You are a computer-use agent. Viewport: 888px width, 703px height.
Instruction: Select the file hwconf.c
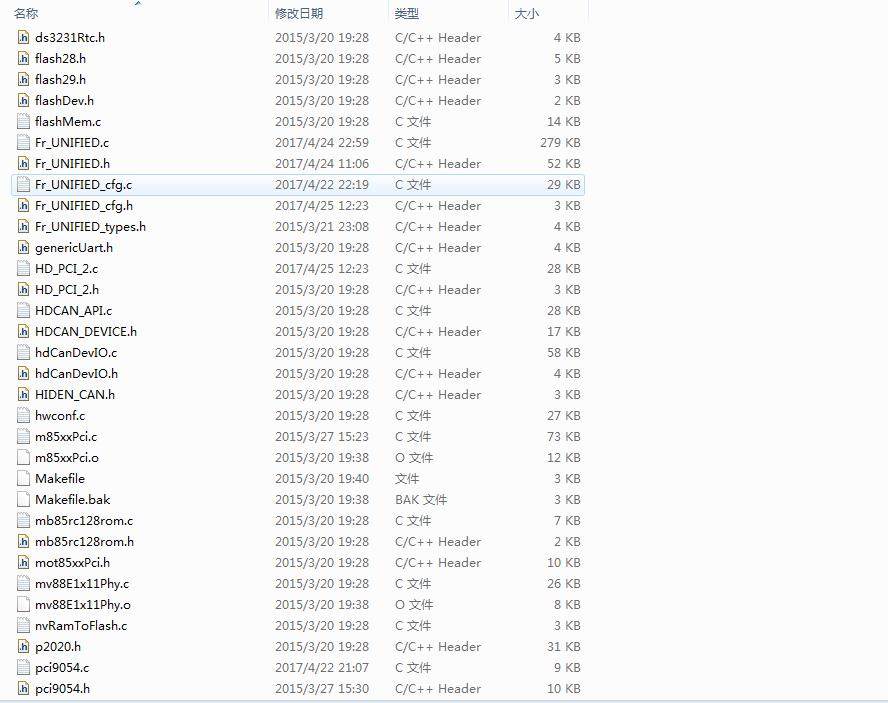point(62,415)
